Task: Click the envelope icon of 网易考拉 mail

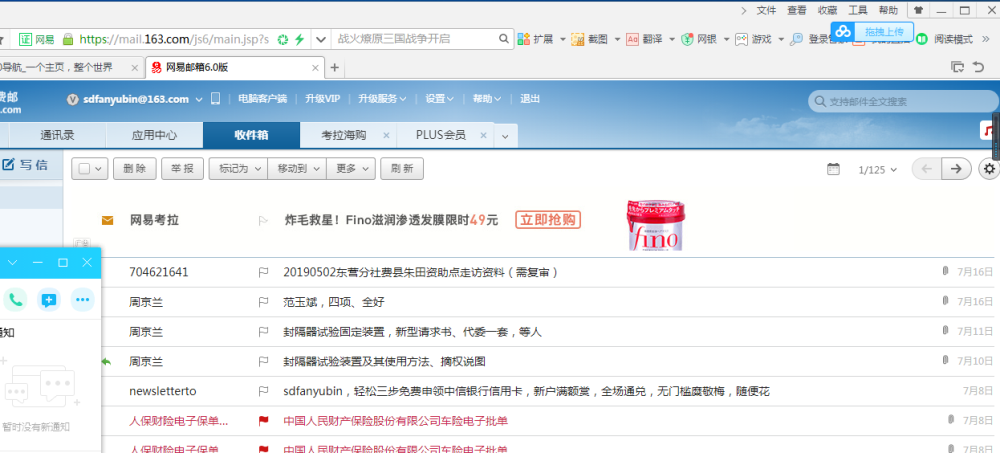Action: tap(107, 221)
